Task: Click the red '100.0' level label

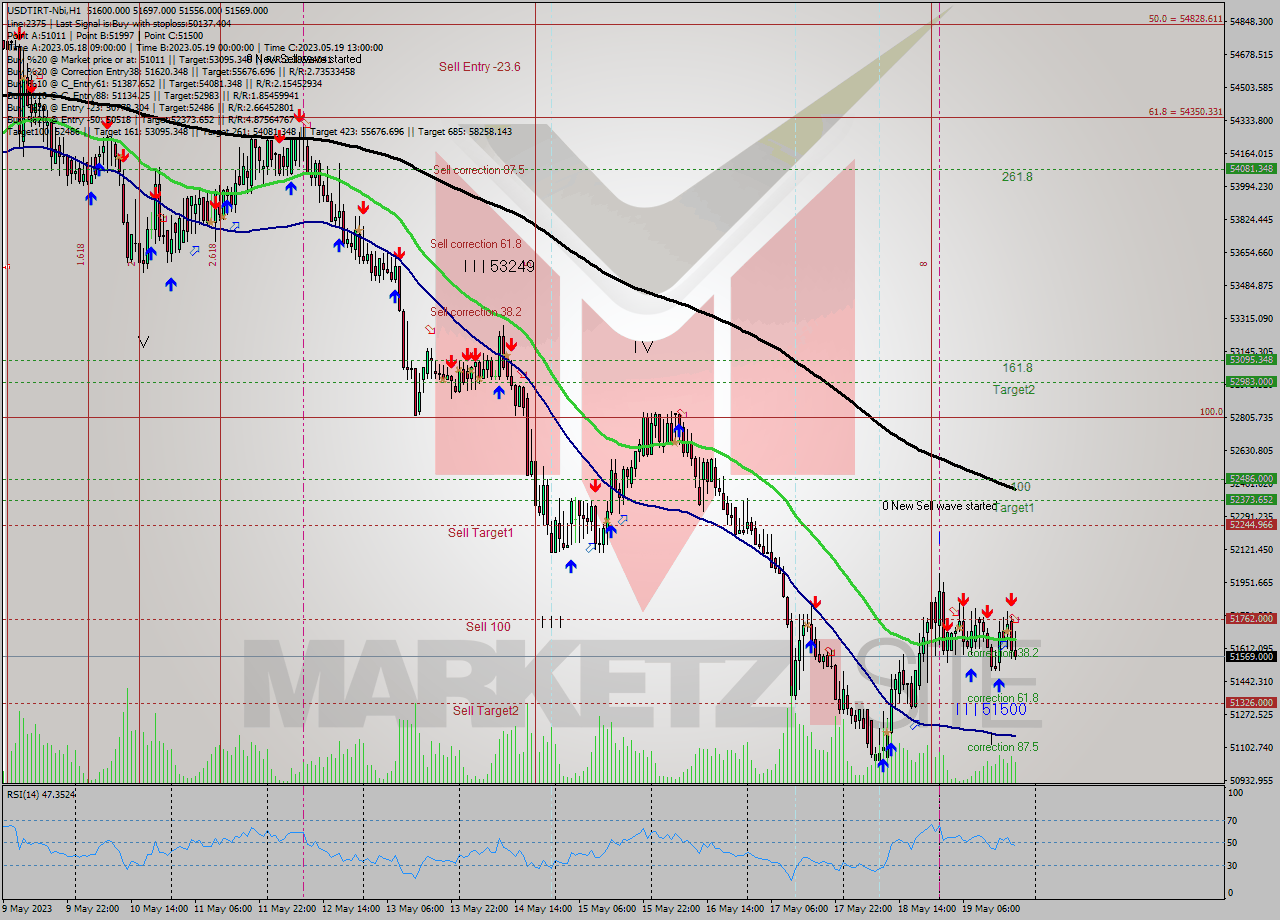Action: click(x=1211, y=412)
